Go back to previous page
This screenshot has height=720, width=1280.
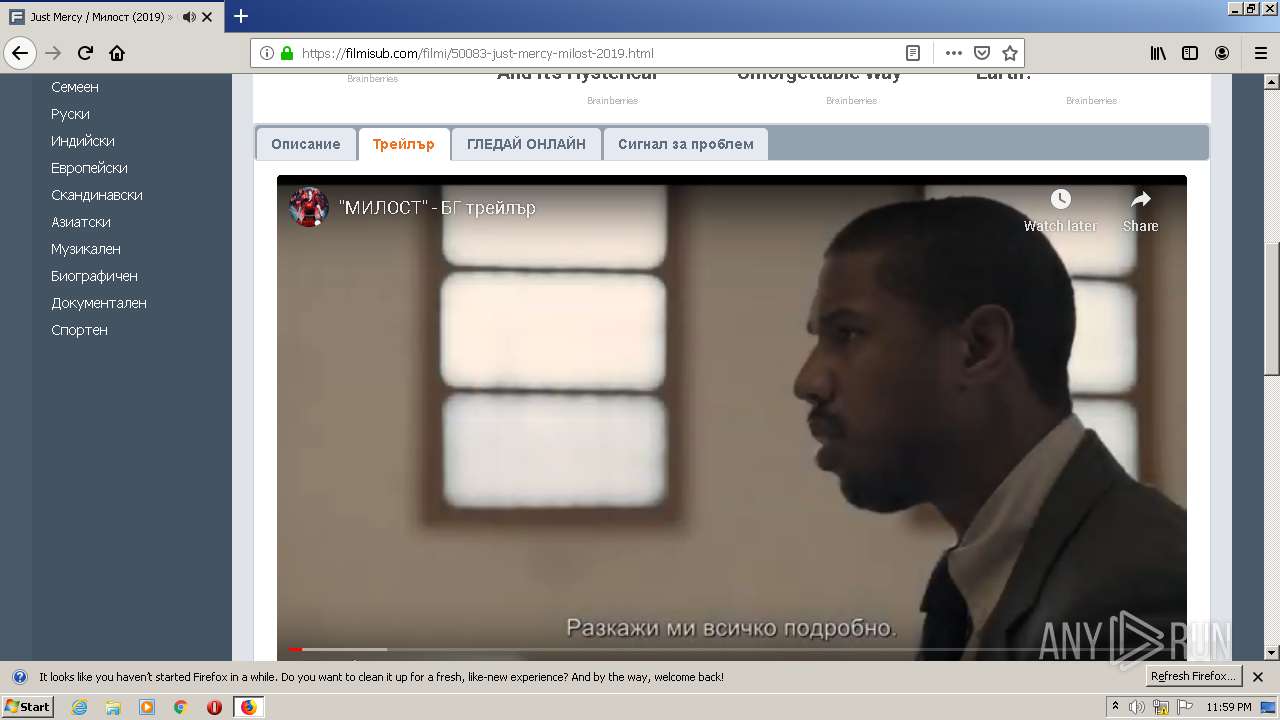click(20, 53)
